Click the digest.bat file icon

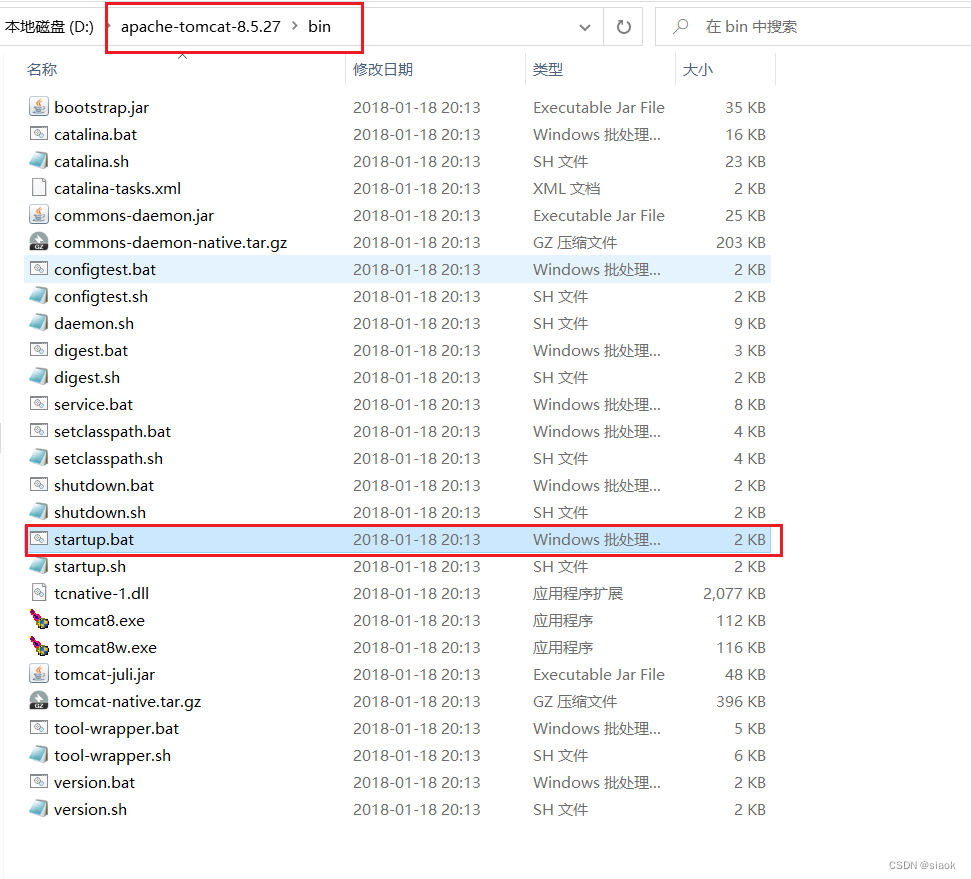tap(38, 350)
